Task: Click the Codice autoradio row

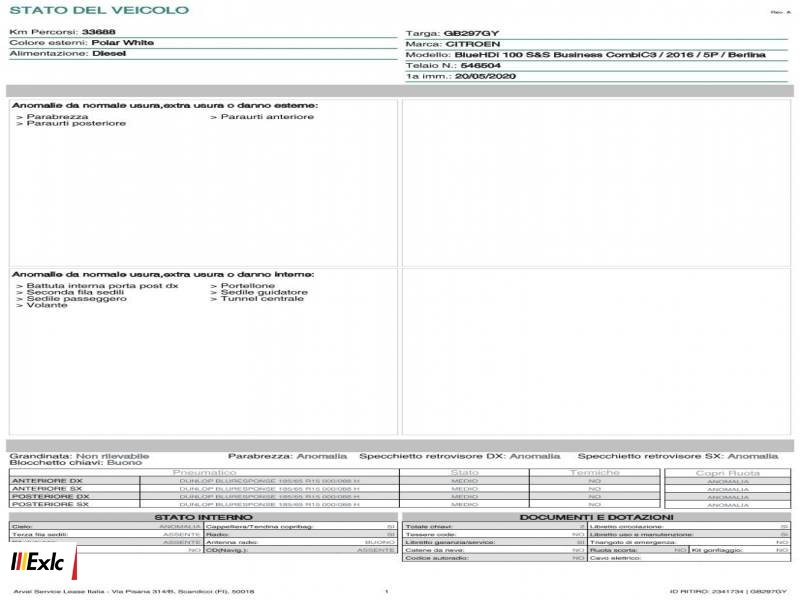Action: (494, 558)
